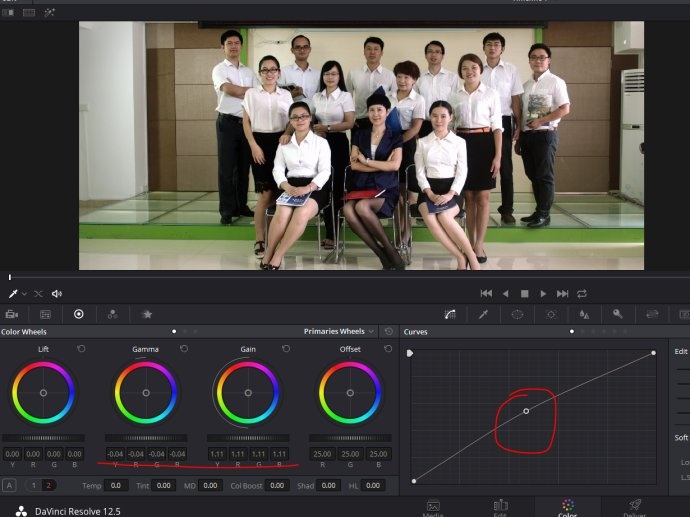
Task: Toggle the highlight magic wand icon
Action: pos(49,12)
